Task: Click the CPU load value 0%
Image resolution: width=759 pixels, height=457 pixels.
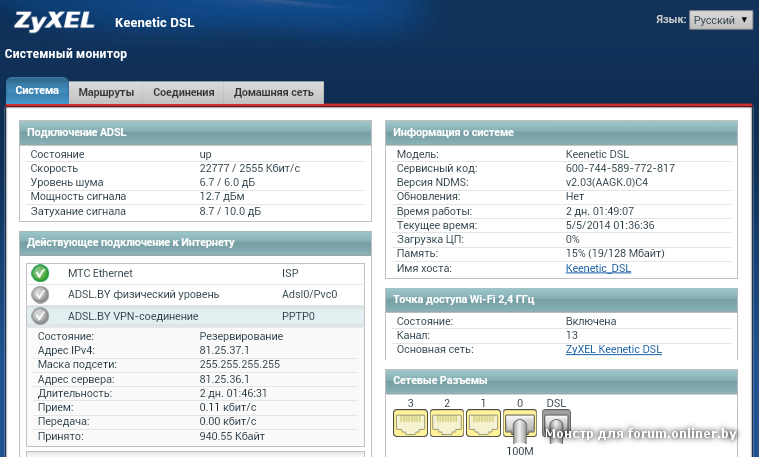Action: 573,240
